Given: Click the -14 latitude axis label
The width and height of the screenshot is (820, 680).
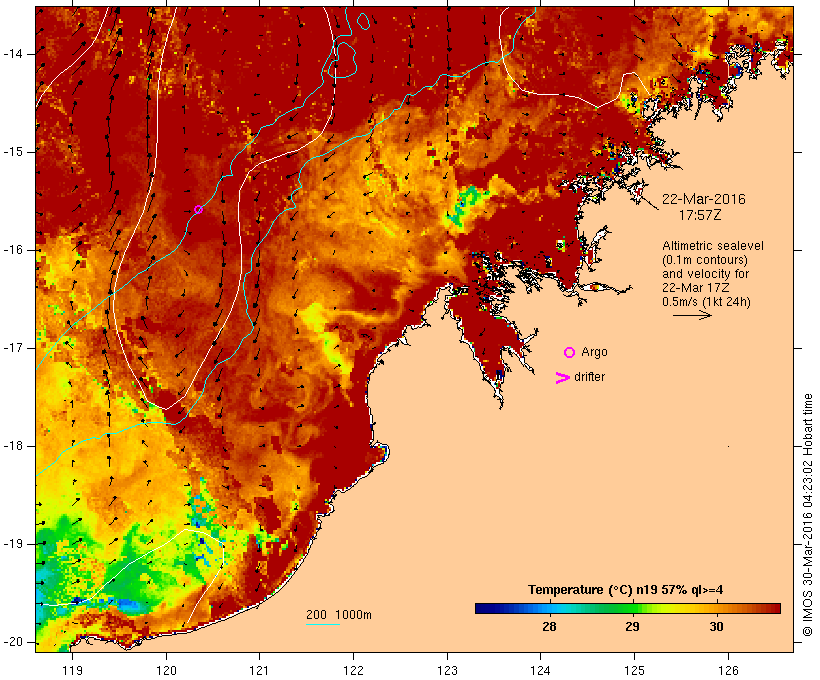Looking at the screenshot, I should point(12,54).
